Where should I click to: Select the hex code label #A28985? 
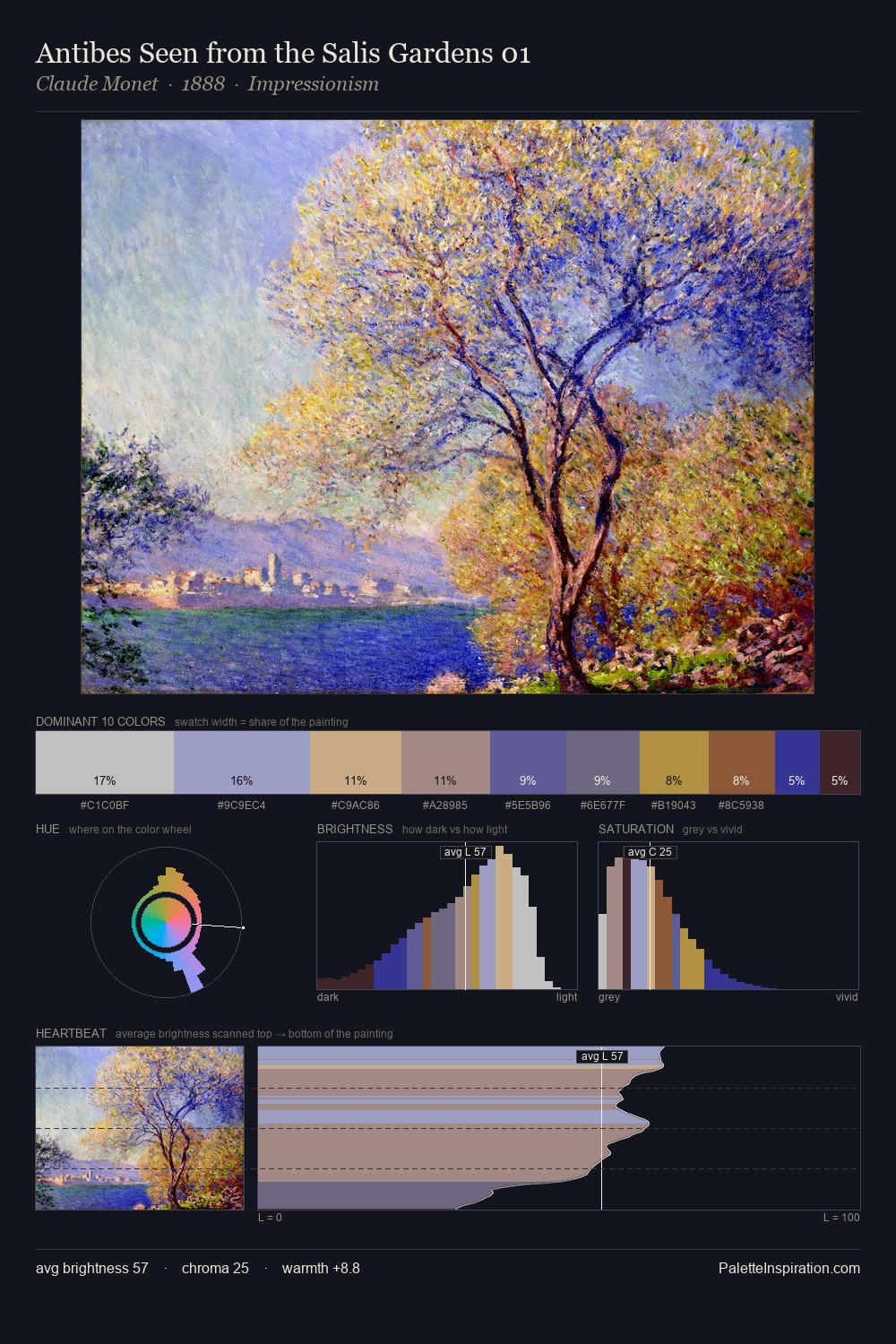[x=445, y=806]
